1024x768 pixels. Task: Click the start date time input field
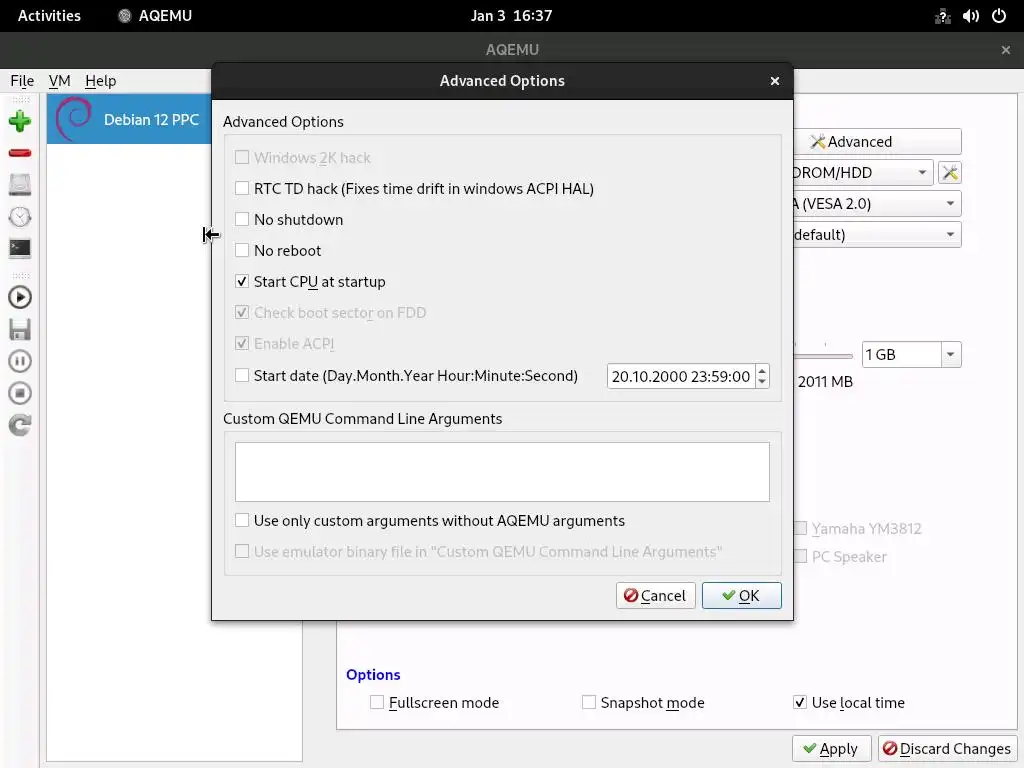[681, 376]
